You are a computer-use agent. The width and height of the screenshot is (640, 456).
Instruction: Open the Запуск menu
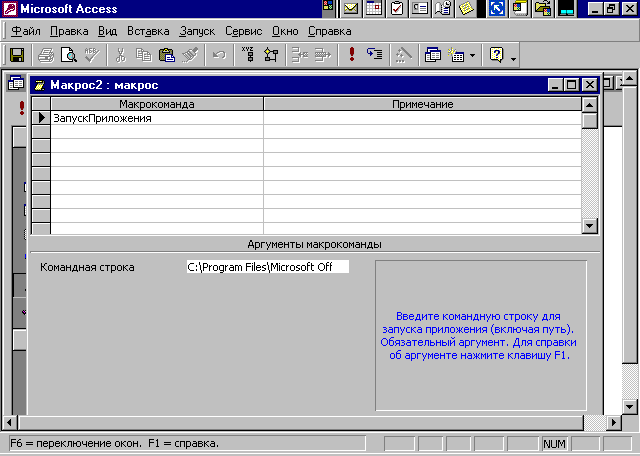pyautogui.click(x=197, y=31)
